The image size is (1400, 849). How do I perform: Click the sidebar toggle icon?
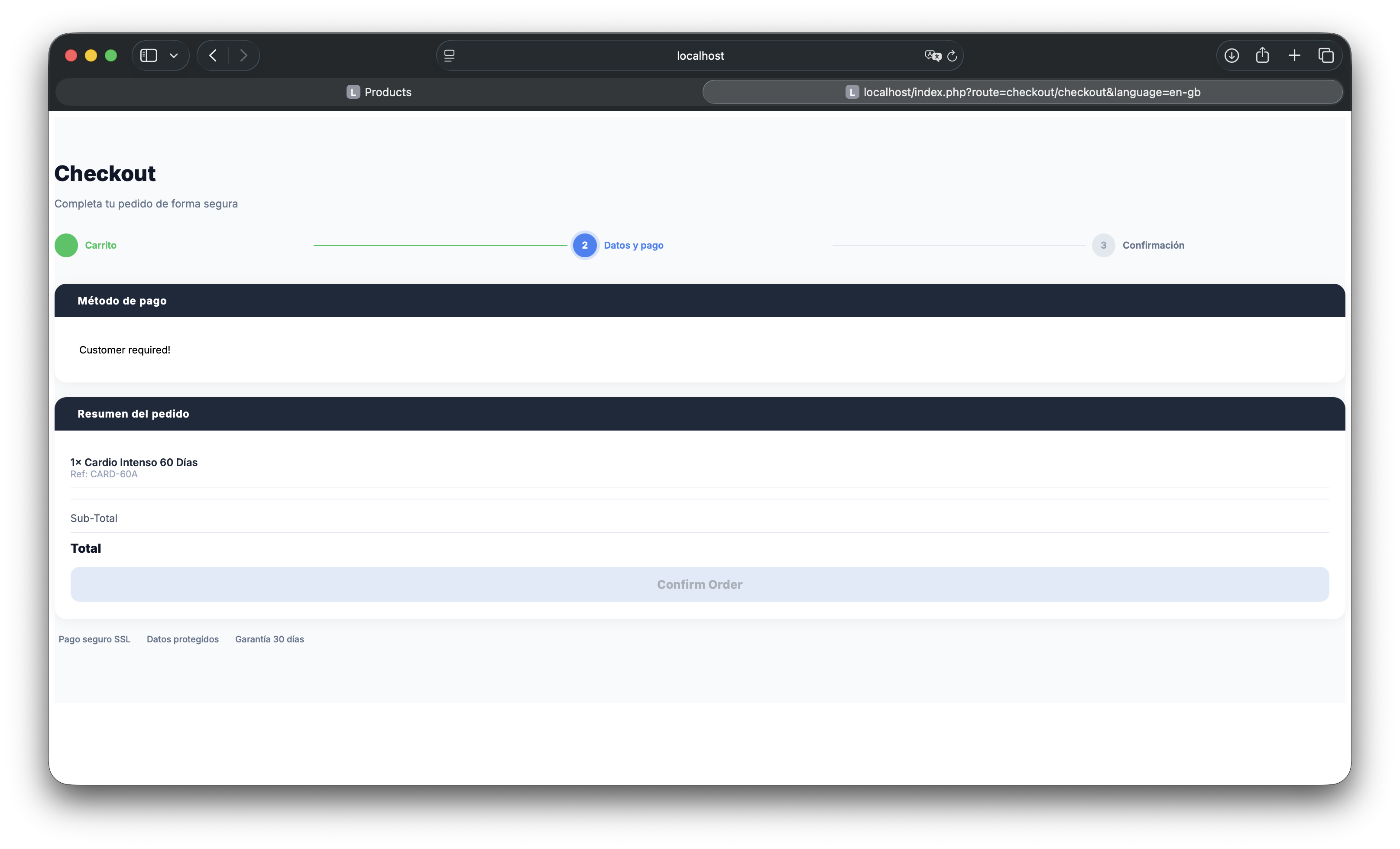tap(148, 55)
